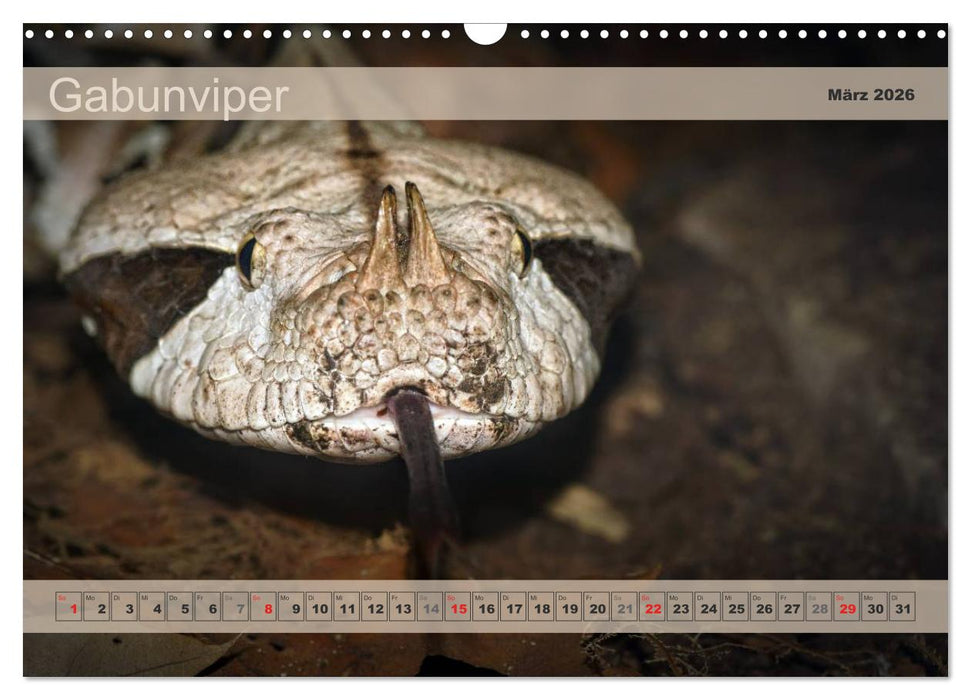Click Sunday 29 in the calendar row
Viewport: 971px width, 700px height.
847,607
